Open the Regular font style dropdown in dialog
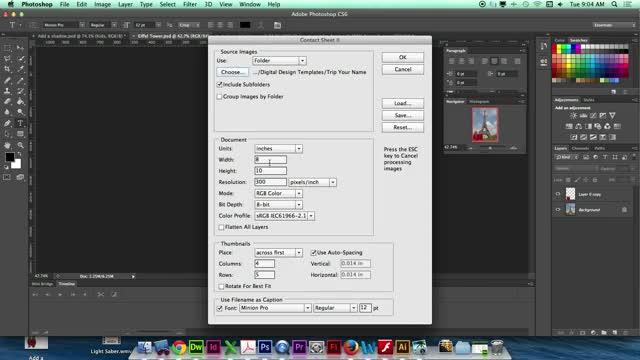This screenshot has width=640, height=360. point(335,308)
